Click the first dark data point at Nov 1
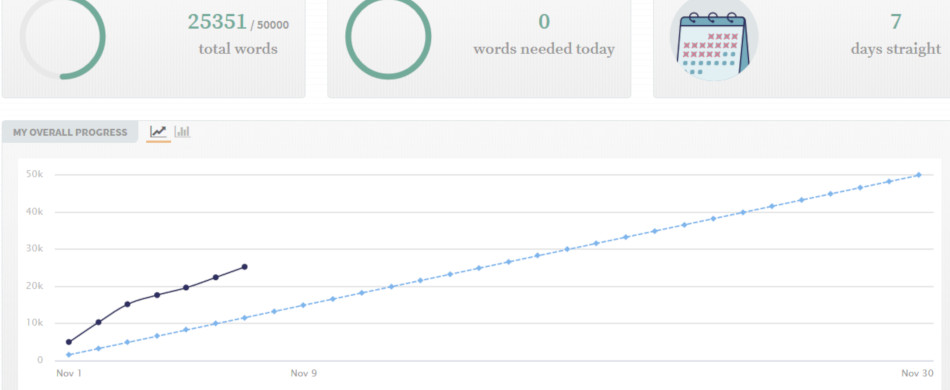This screenshot has width=950, height=390. click(x=69, y=342)
